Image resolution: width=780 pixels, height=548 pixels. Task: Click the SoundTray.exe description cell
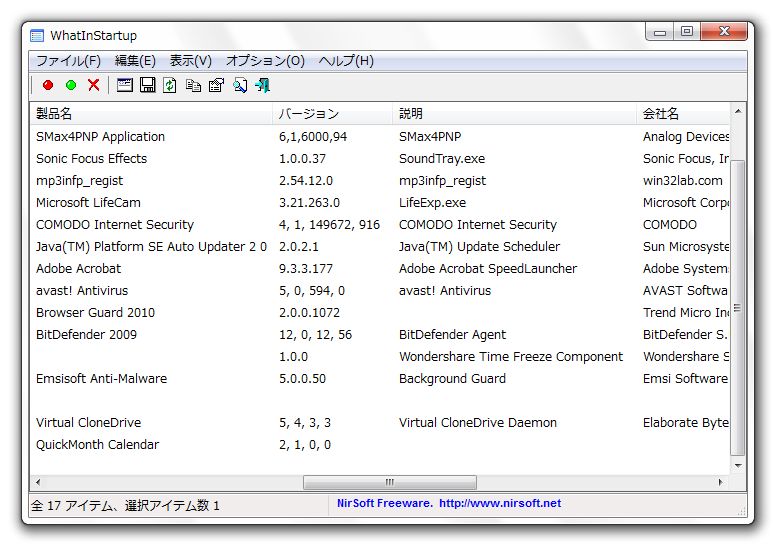[442, 159]
